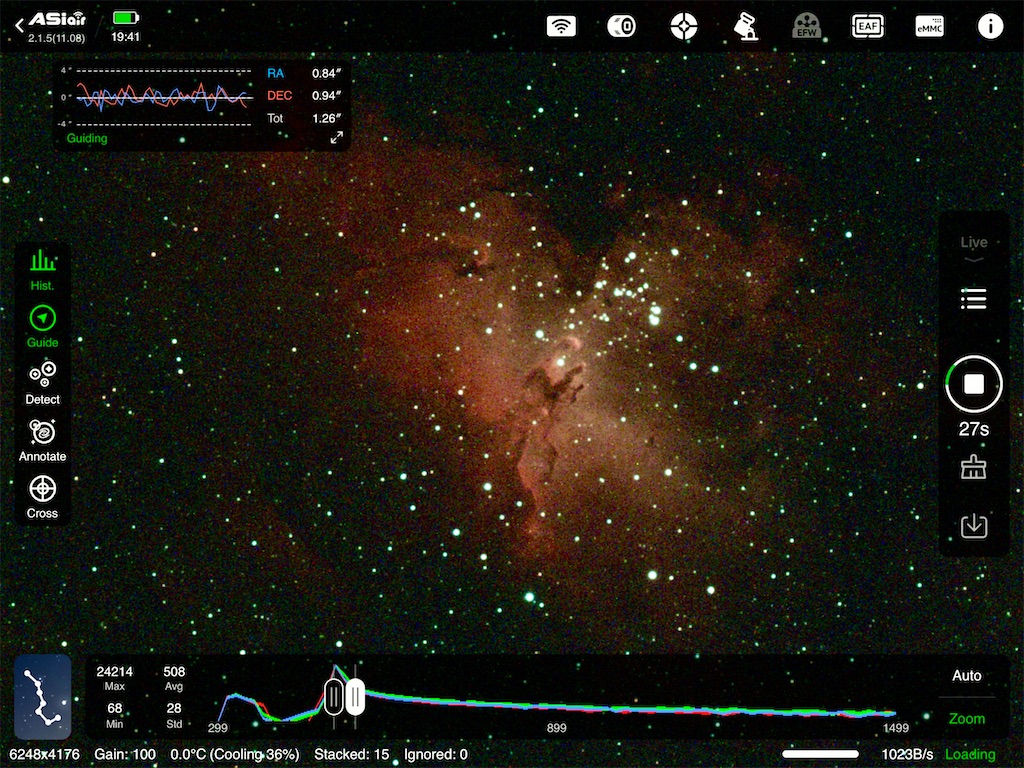
Task: Go back using the ASIAIR back arrow
Action: [x=20, y=26]
